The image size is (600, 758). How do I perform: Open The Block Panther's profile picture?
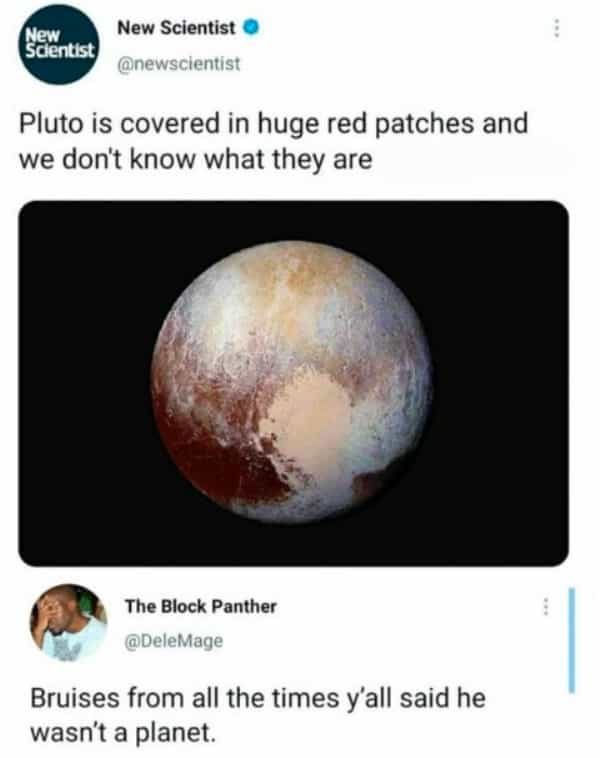click(x=68, y=623)
